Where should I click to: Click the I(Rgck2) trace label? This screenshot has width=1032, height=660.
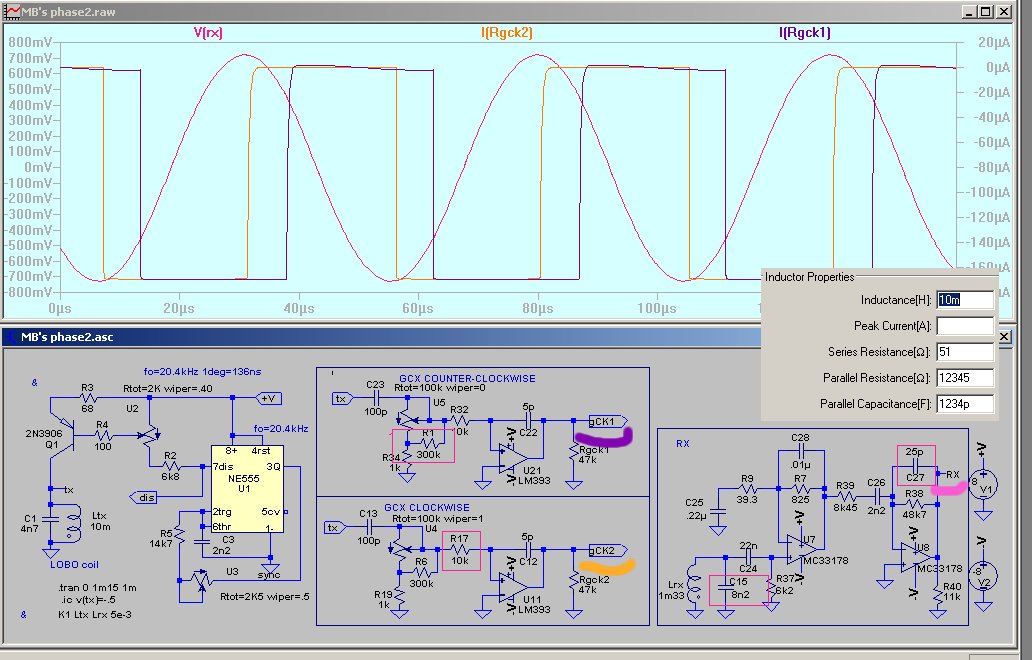tap(507, 32)
